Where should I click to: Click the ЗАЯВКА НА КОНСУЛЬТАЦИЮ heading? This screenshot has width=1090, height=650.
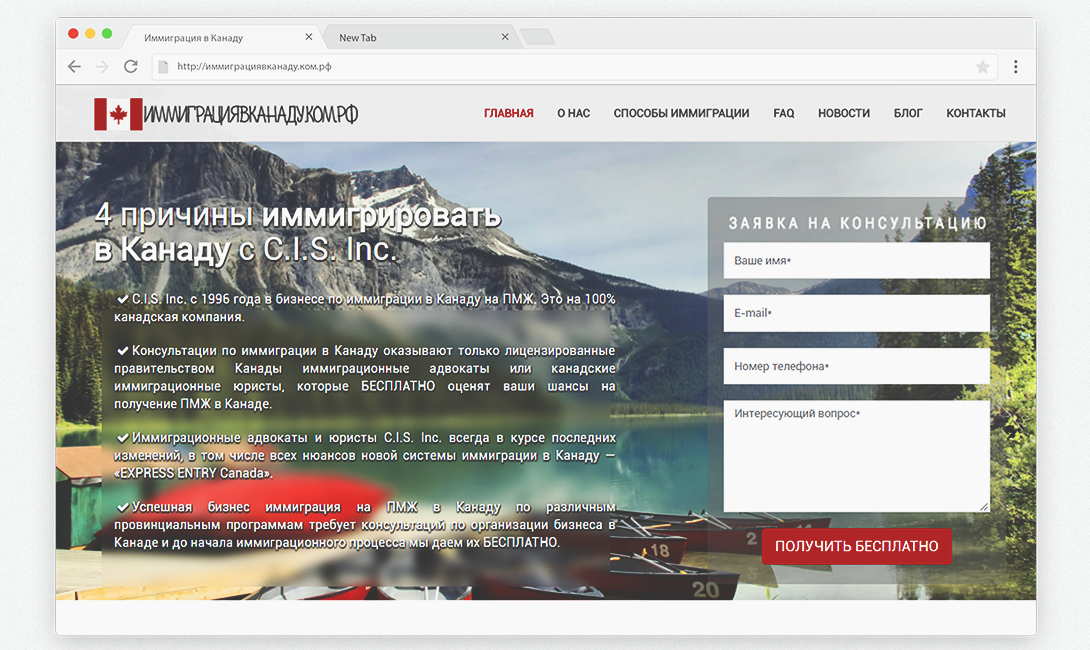858,223
